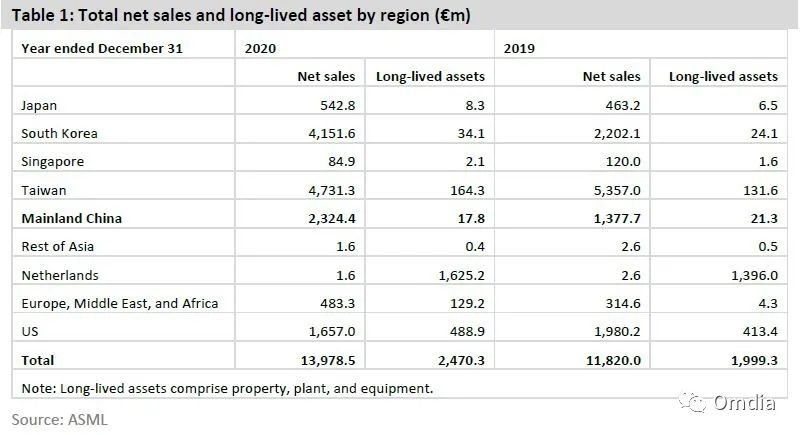Screen dimensions: 801x435
Task: Select the 2019 year column header
Action: click(x=518, y=47)
